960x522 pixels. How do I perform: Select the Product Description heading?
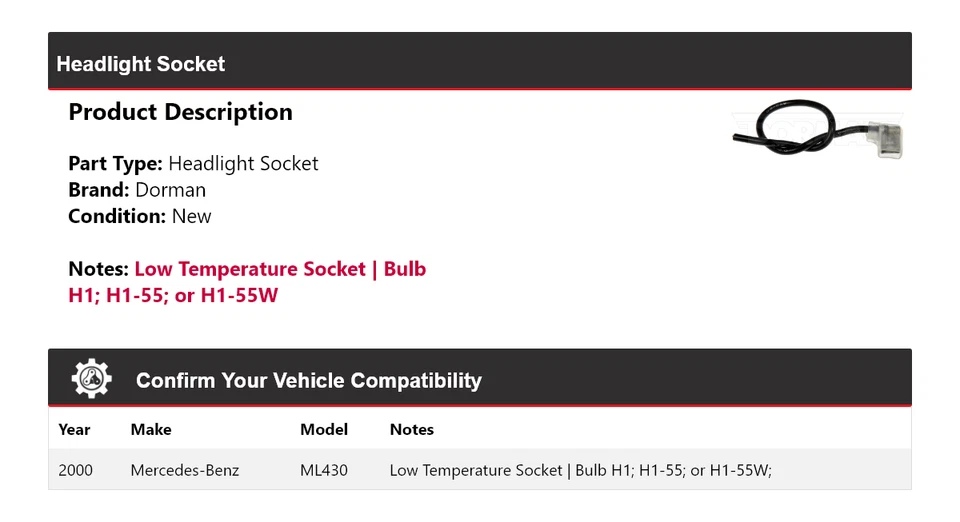180,112
